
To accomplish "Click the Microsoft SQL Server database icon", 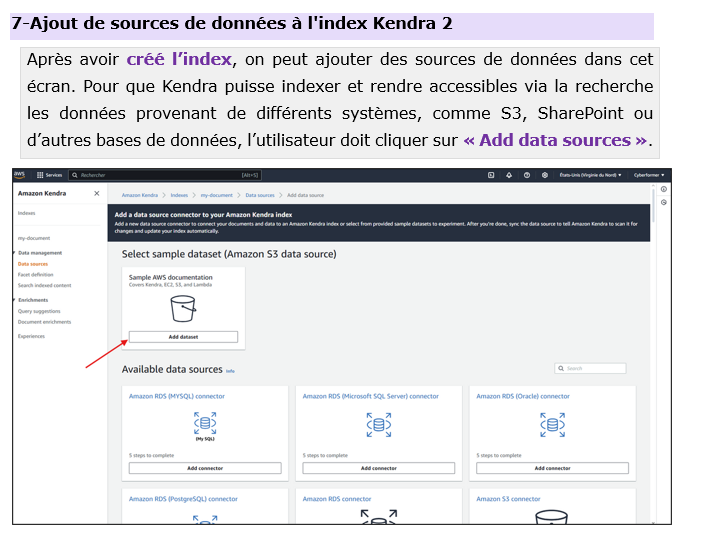I will point(379,424).
